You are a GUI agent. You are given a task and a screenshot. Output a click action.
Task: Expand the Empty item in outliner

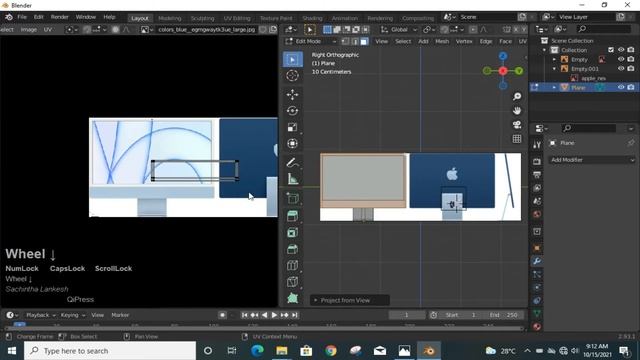coord(554,60)
